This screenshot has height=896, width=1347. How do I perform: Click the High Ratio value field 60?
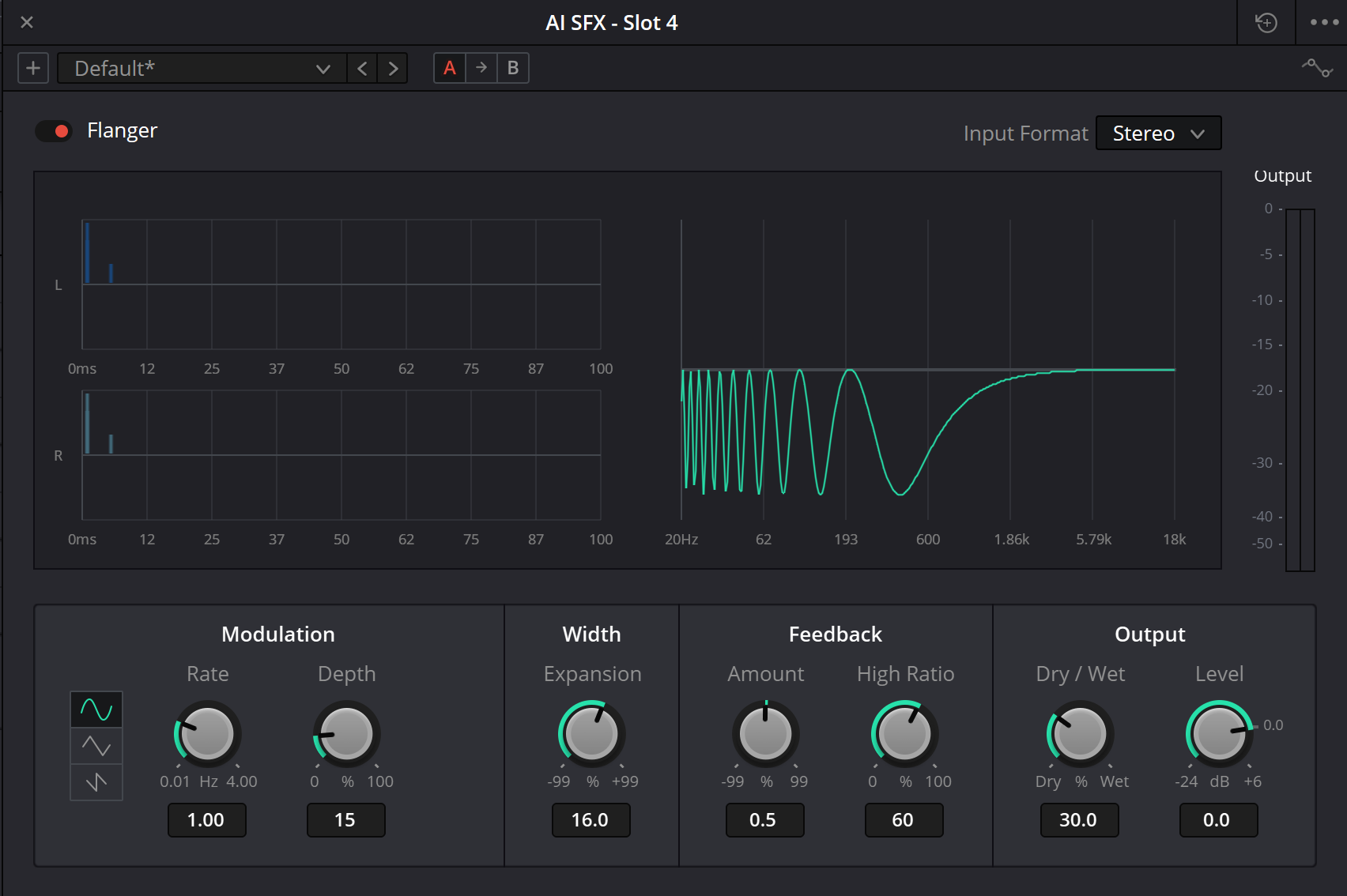pos(904,820)
